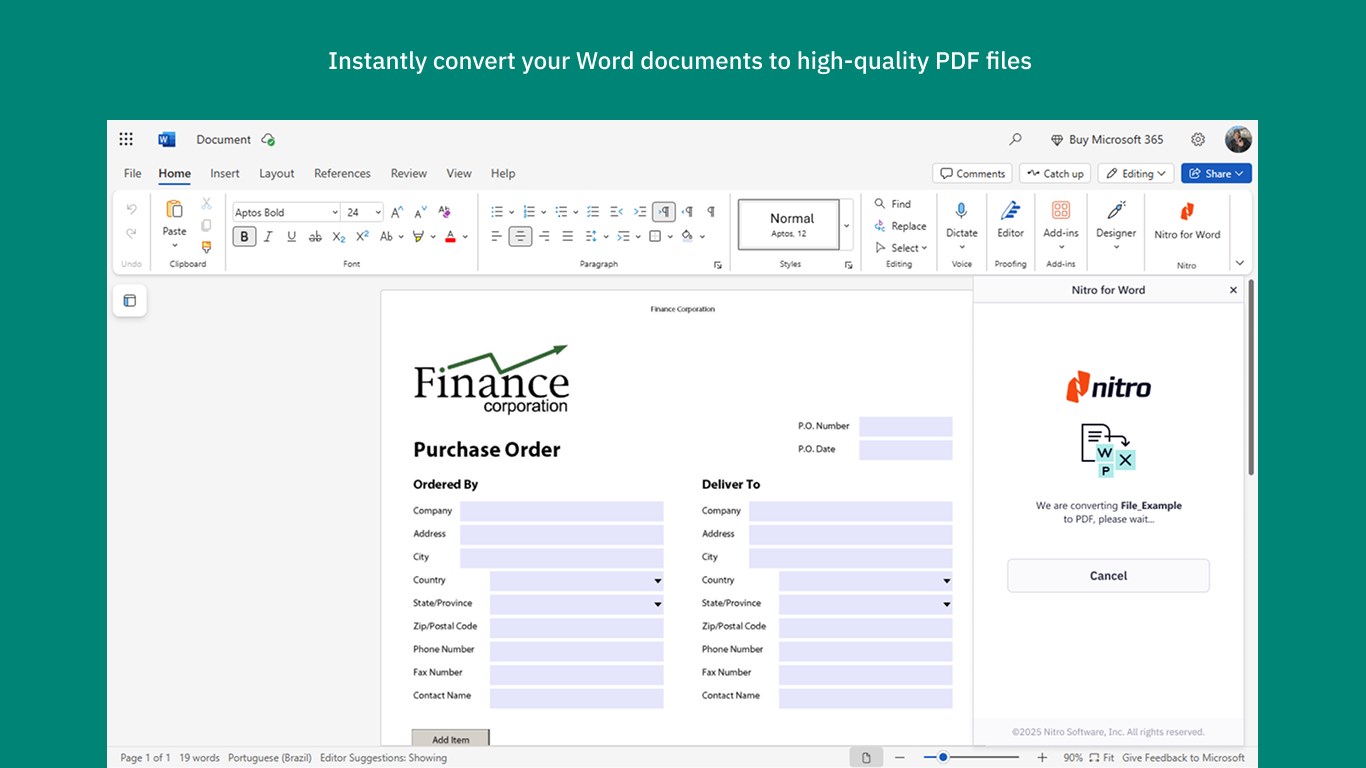Apply strikethrough formatting
This screenshot has height=768, width=1366.
[x=315, y=237]
